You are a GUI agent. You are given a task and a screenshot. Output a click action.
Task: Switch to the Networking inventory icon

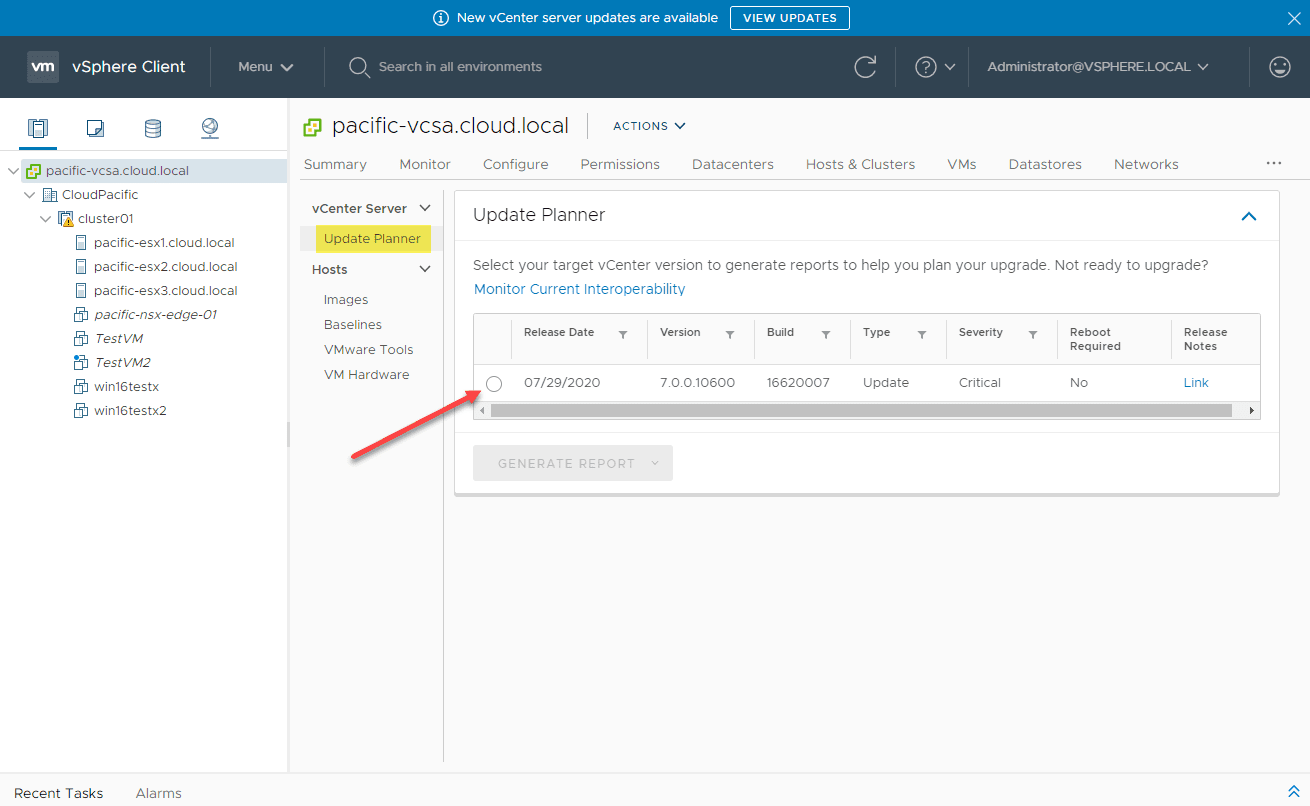tap(209, 128)
